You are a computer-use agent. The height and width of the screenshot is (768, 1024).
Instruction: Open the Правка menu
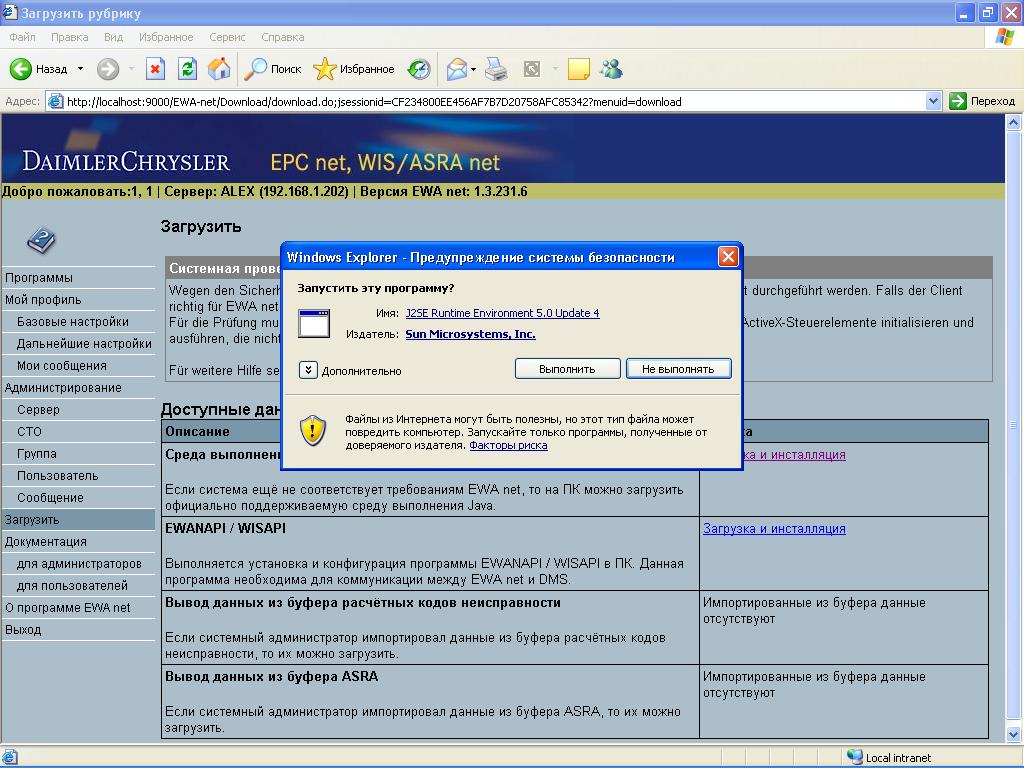(69, 37)
